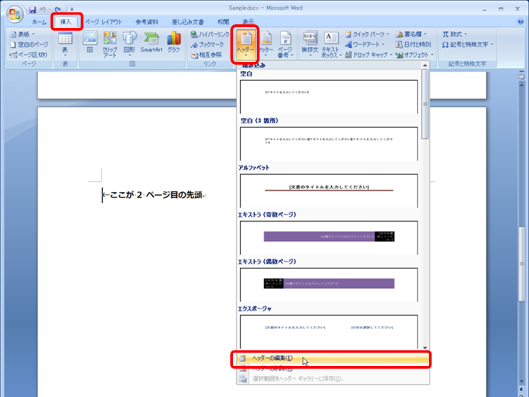The width and height of the screenshot is (529, 397).
Task: Click the header gallery scrollbar thumb
Action: tap(425, 104)
